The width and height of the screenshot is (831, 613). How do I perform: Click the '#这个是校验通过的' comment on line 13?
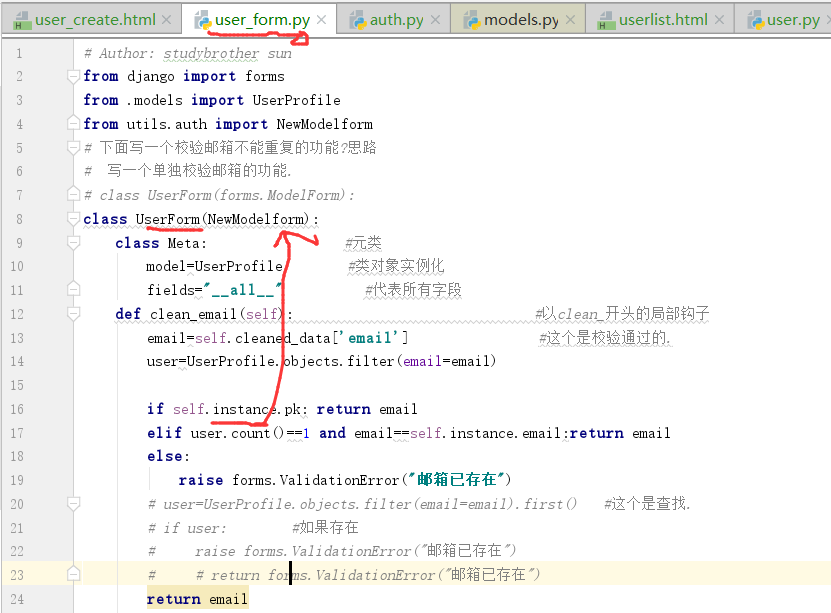(605, 337)
